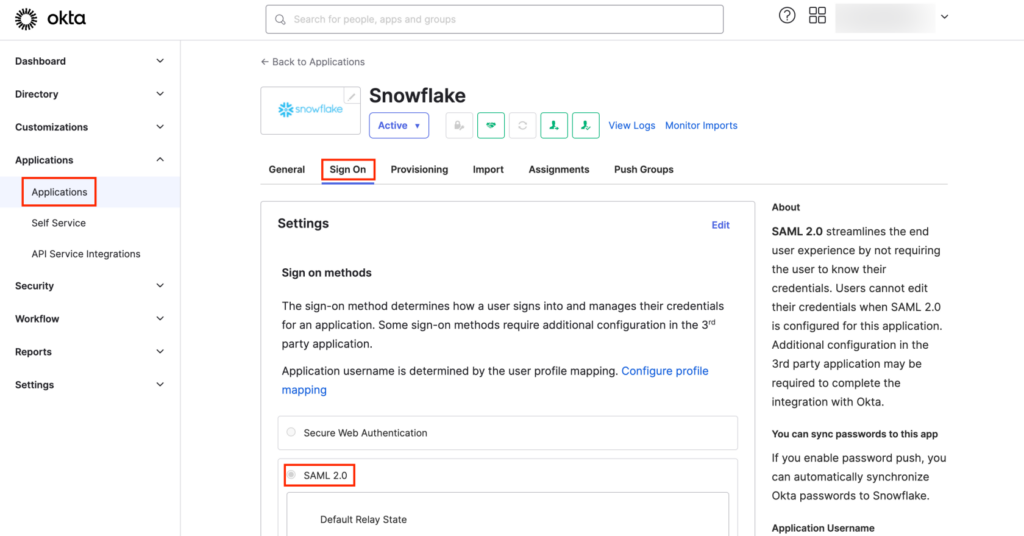Expand the Security sidebar section
This screenshot has width=1024, height=536.
click(160, 286)
